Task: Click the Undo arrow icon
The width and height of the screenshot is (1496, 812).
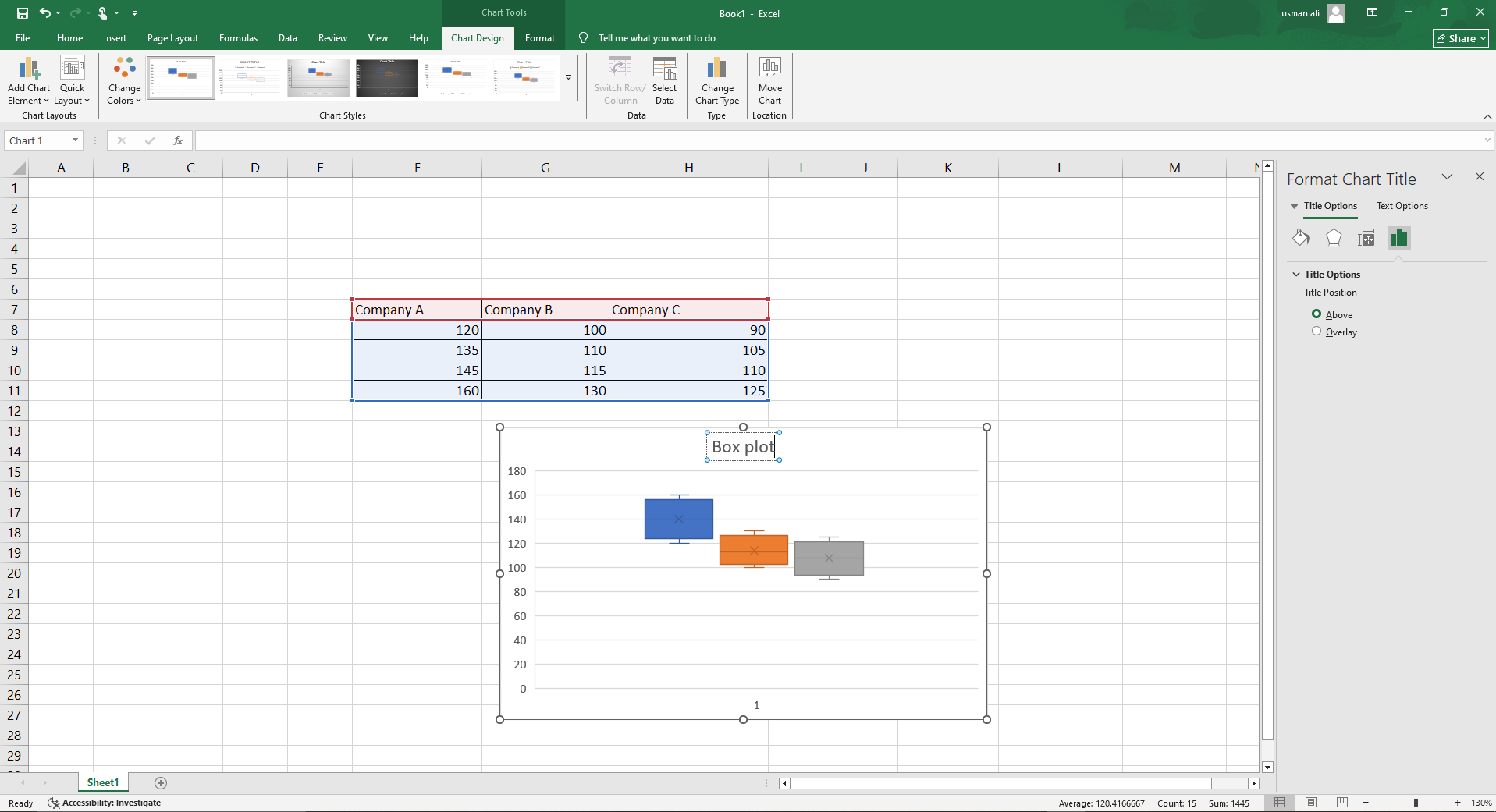Action: click(45, 12)
